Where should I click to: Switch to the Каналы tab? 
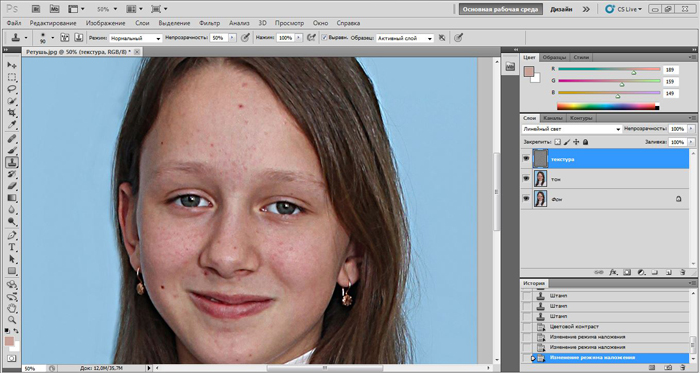(x=553, y=118)
